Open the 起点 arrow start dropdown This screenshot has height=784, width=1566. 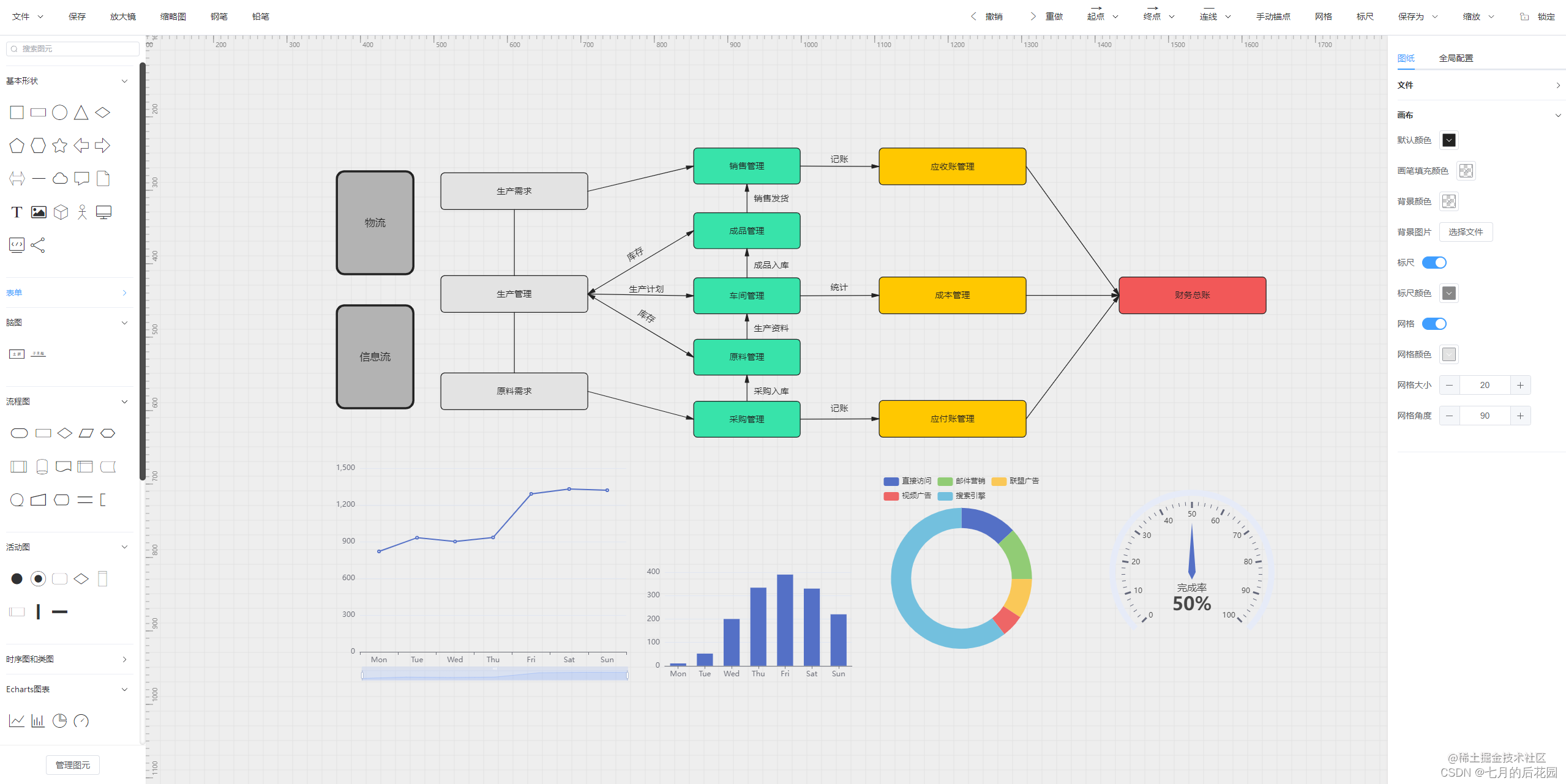pos(1116,17)
